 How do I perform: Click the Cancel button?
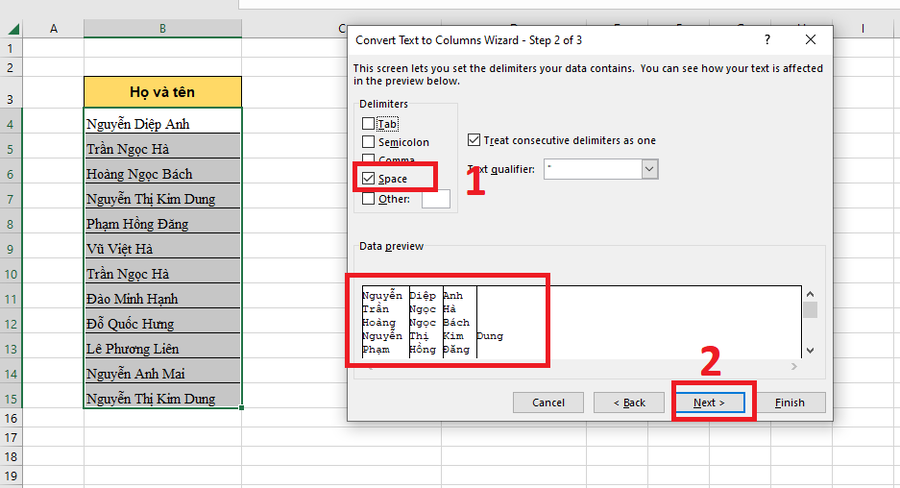click(x=548, y=402)
